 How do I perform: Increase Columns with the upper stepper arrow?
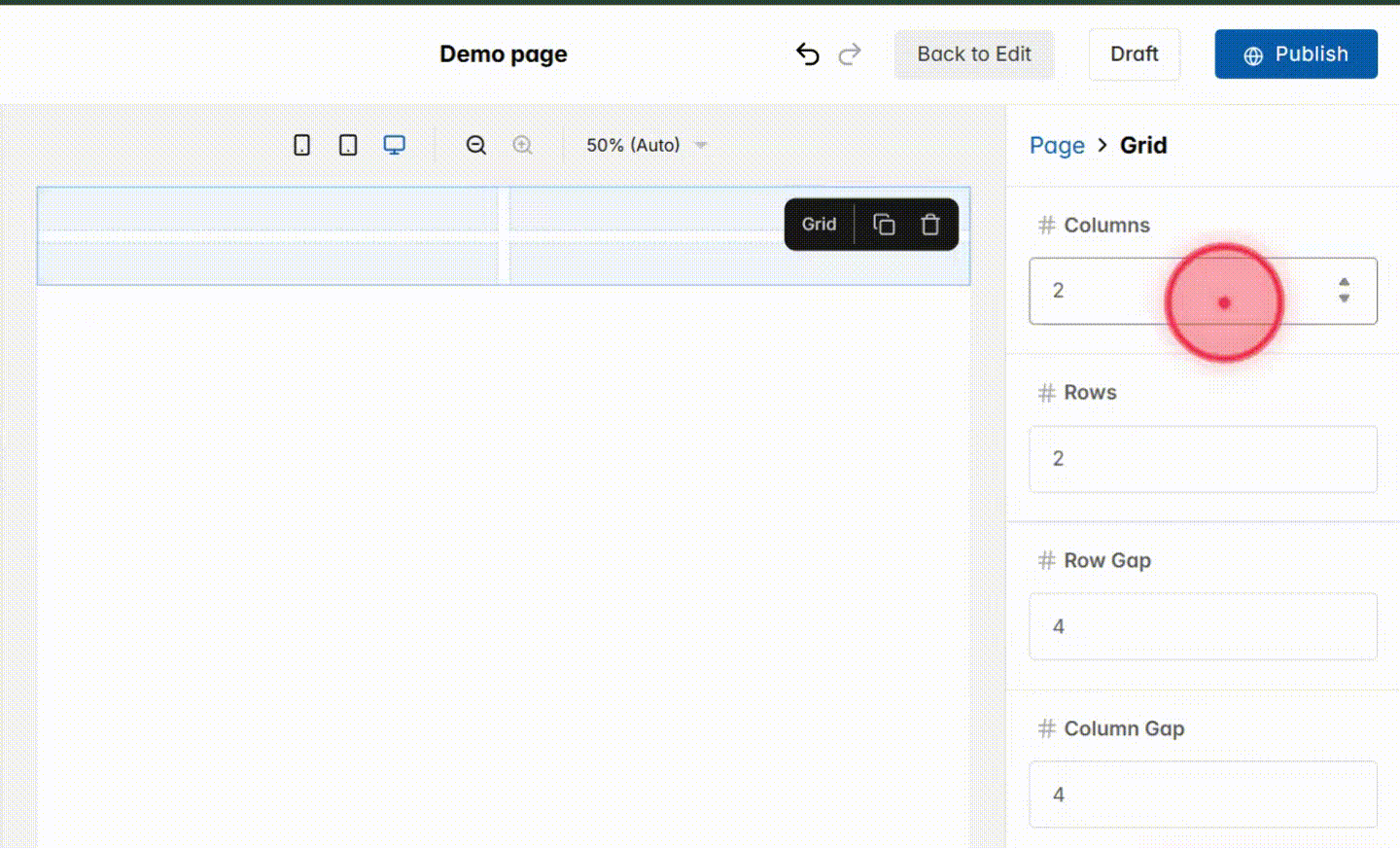pyautogui.click(x=1344, y=283)
